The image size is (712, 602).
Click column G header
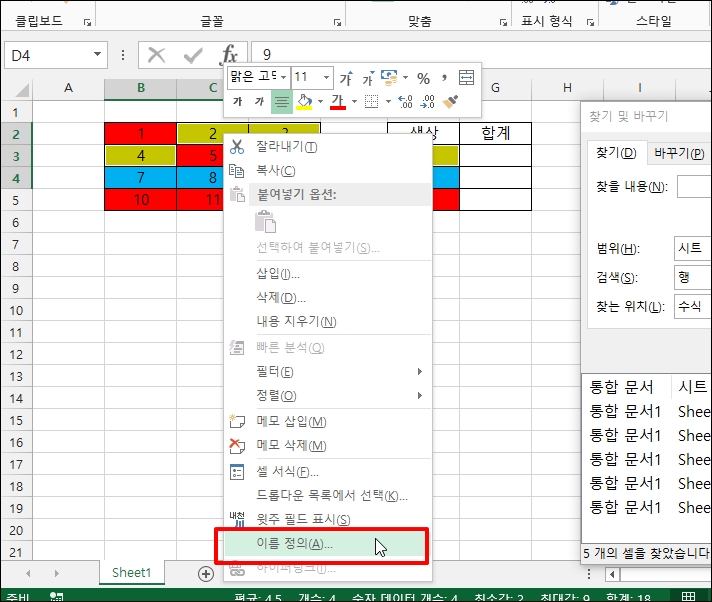click(x=495, y=88)
